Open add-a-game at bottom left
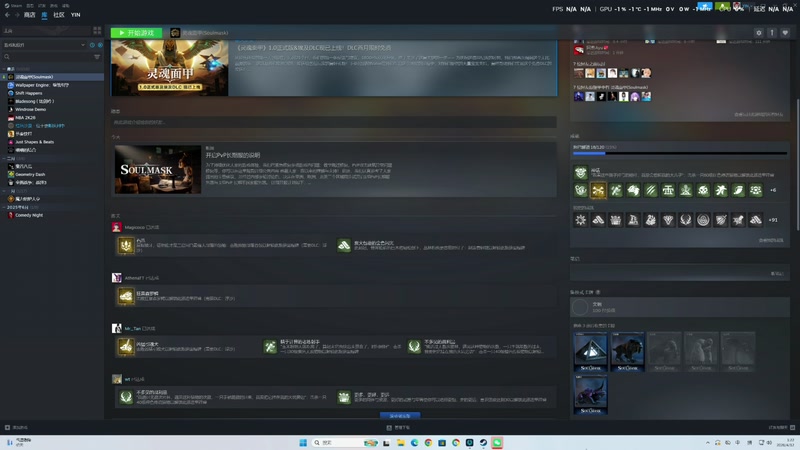 point(16,428)
